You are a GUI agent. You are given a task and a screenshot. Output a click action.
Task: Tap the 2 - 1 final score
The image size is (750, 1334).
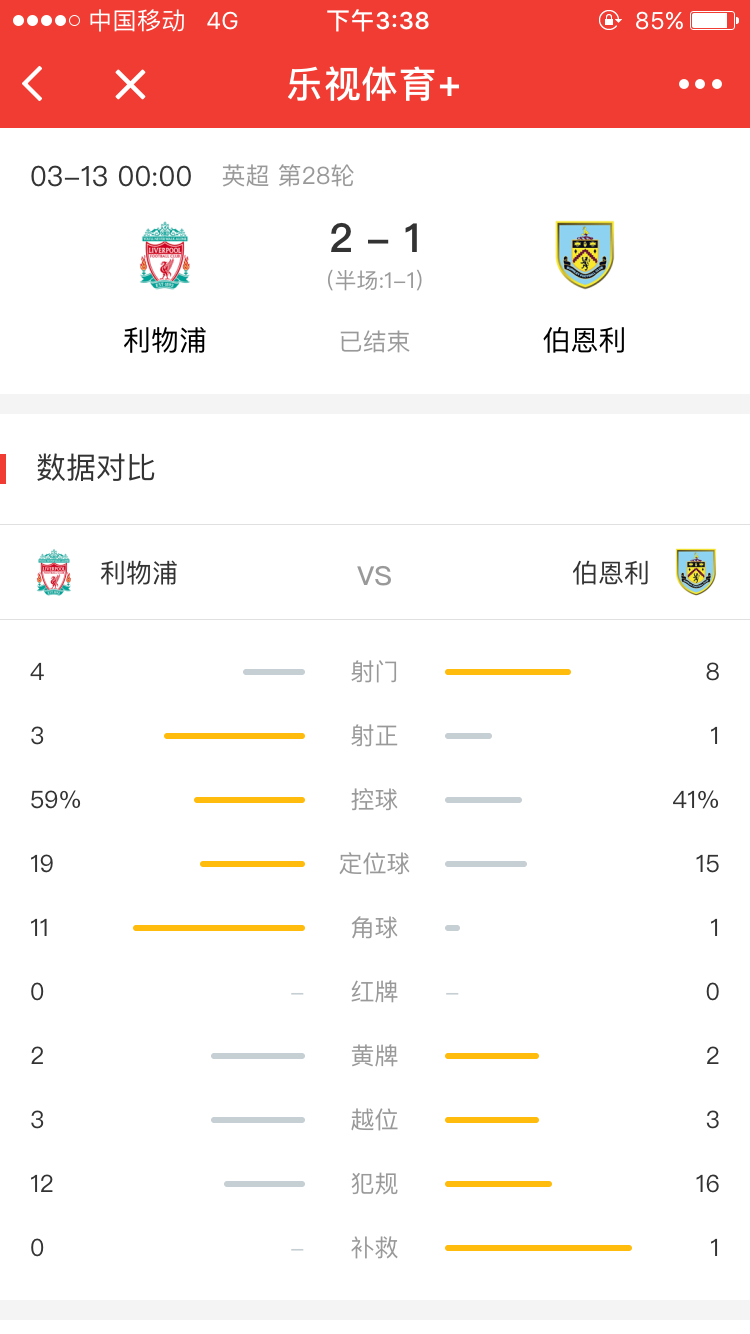(x=375, y=238)
